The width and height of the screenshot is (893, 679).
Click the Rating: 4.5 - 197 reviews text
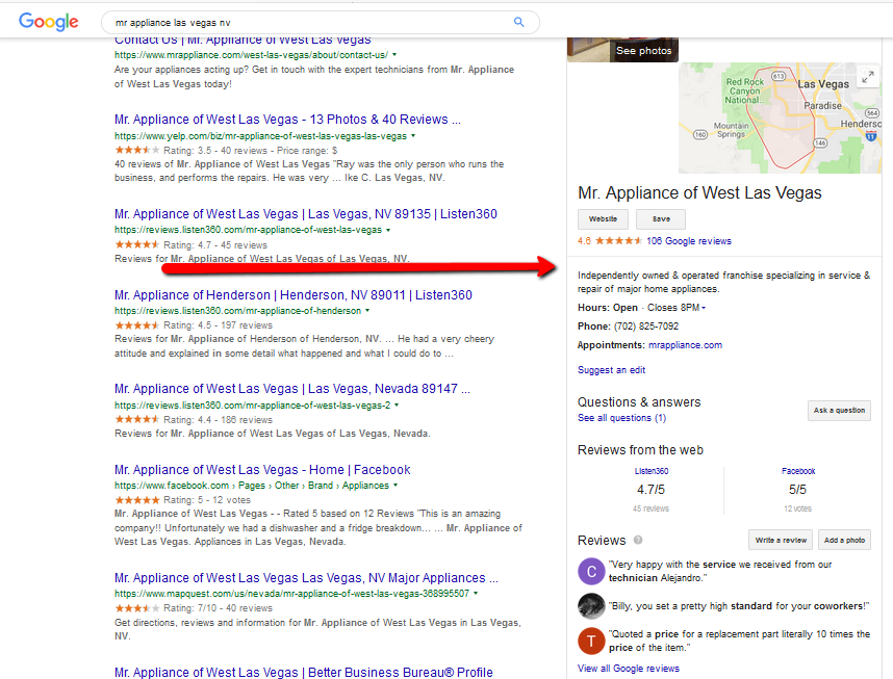218,325
